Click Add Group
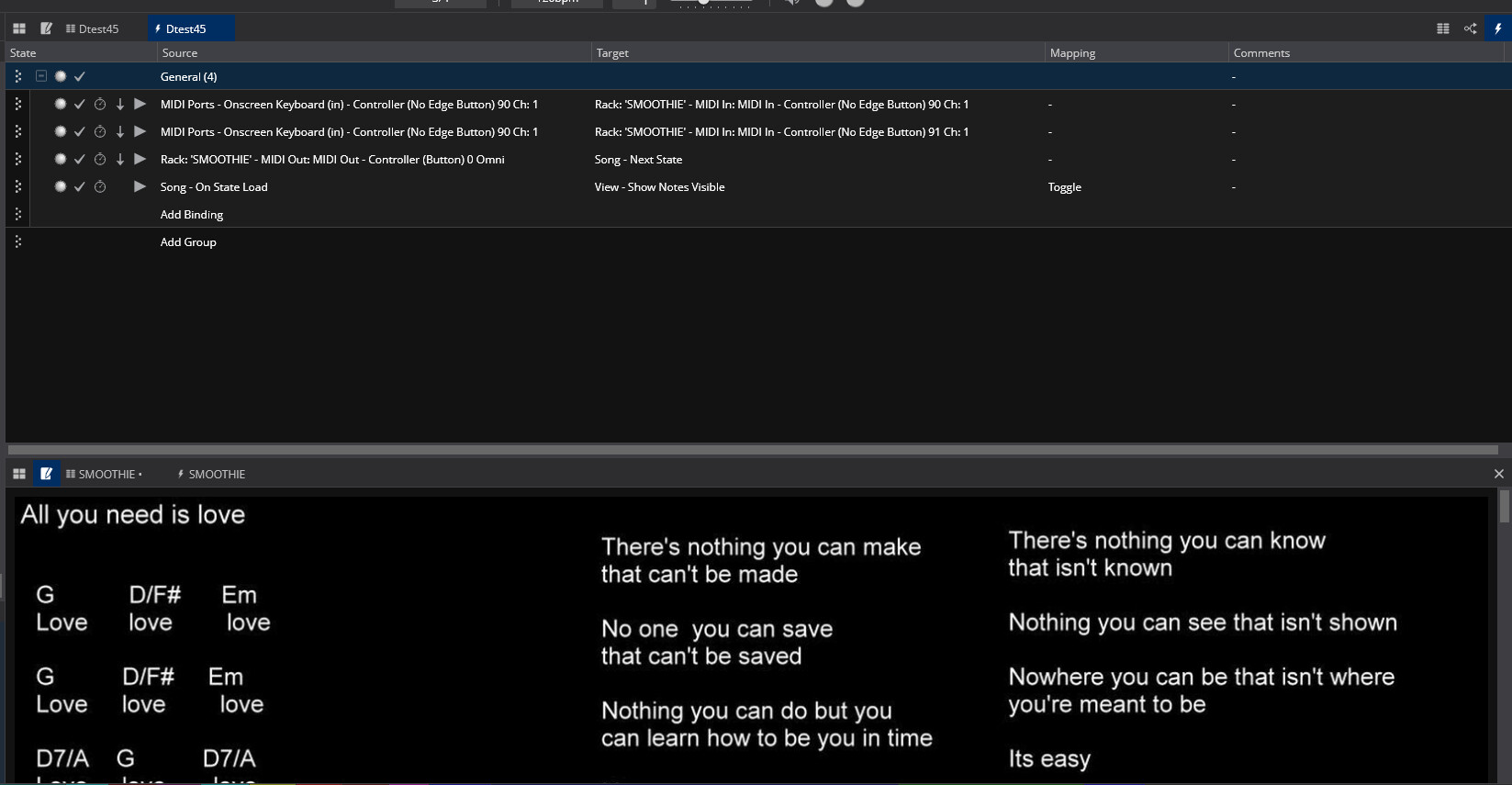Image resolution: width=1512 pixels, height=785 pixels. [188, 242]
